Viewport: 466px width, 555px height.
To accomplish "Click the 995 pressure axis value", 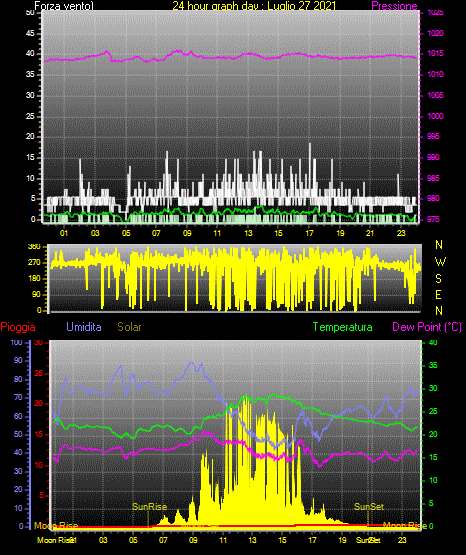I will click(x=433, y=136).
